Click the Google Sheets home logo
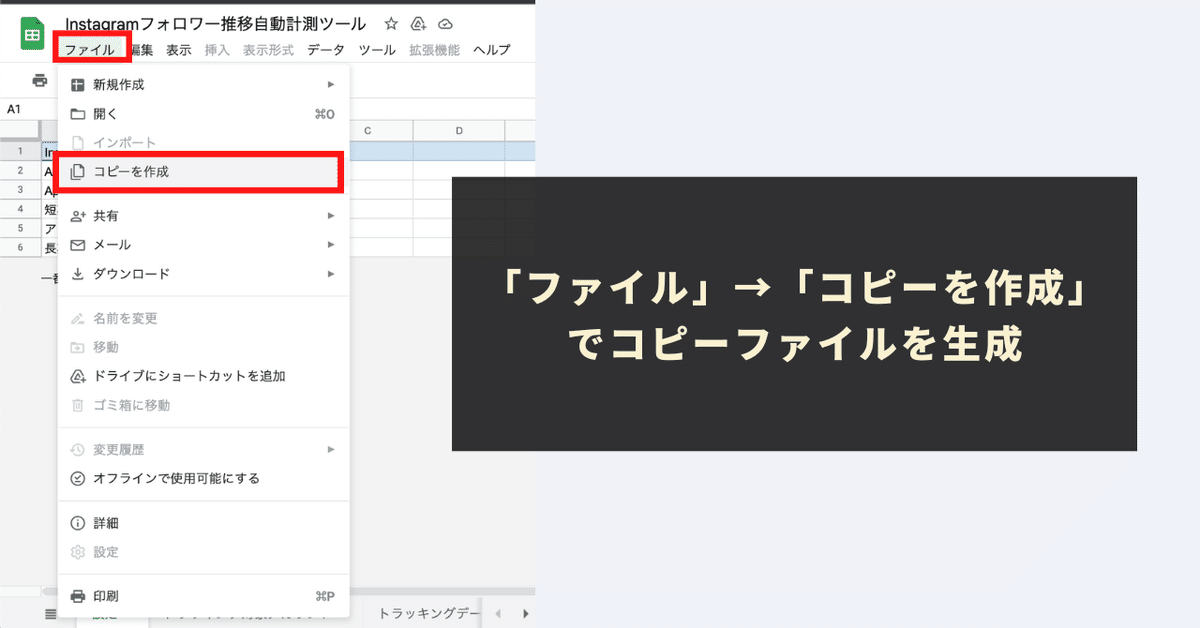 (x=32, y=34)
